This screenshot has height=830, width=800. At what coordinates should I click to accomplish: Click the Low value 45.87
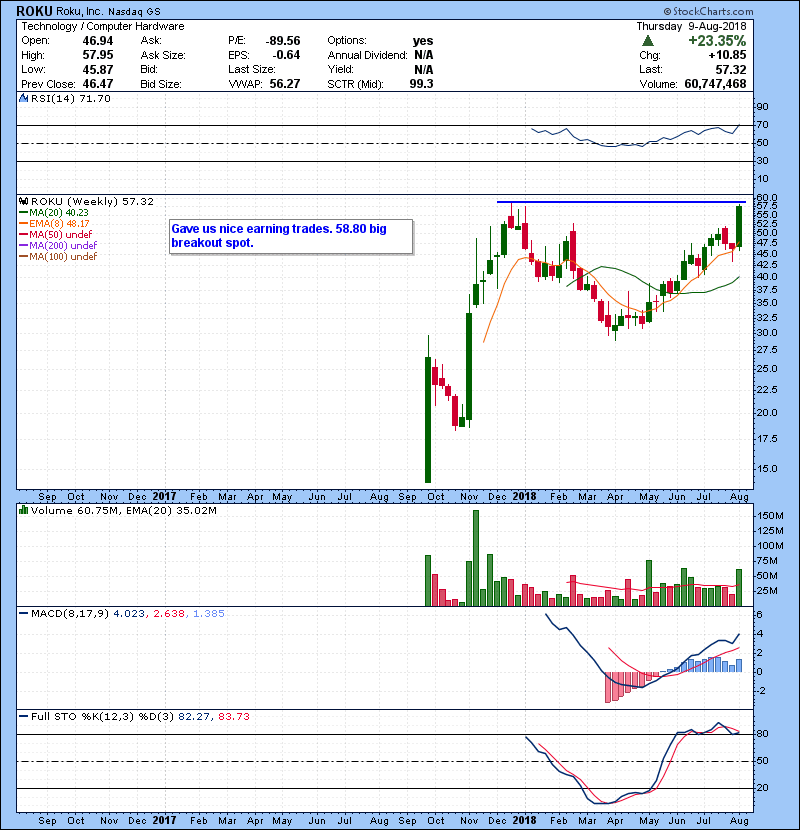(97, 69)
